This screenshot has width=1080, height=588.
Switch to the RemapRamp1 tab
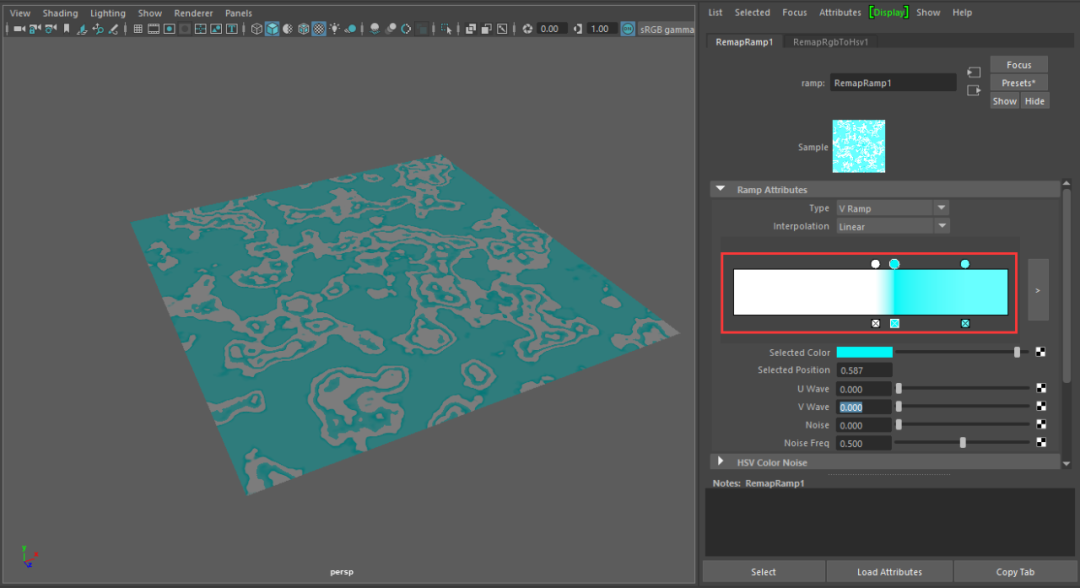(744, 42)
